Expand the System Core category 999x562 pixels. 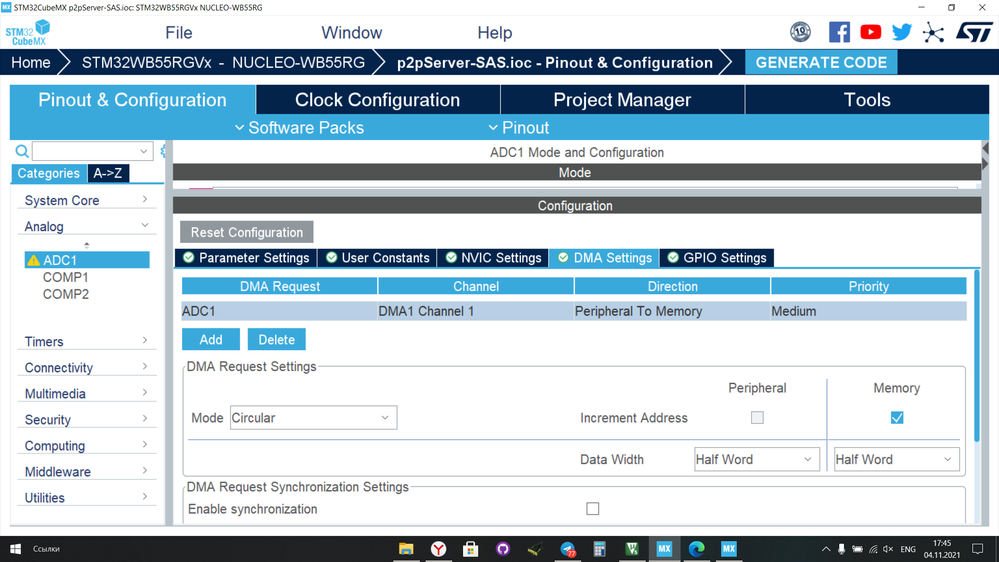[x=87, y=200]
